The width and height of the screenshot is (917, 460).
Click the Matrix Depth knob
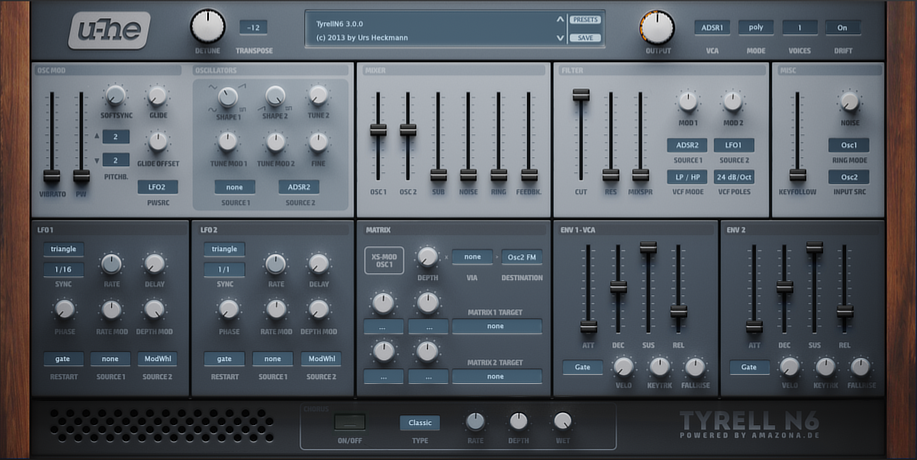428,257
